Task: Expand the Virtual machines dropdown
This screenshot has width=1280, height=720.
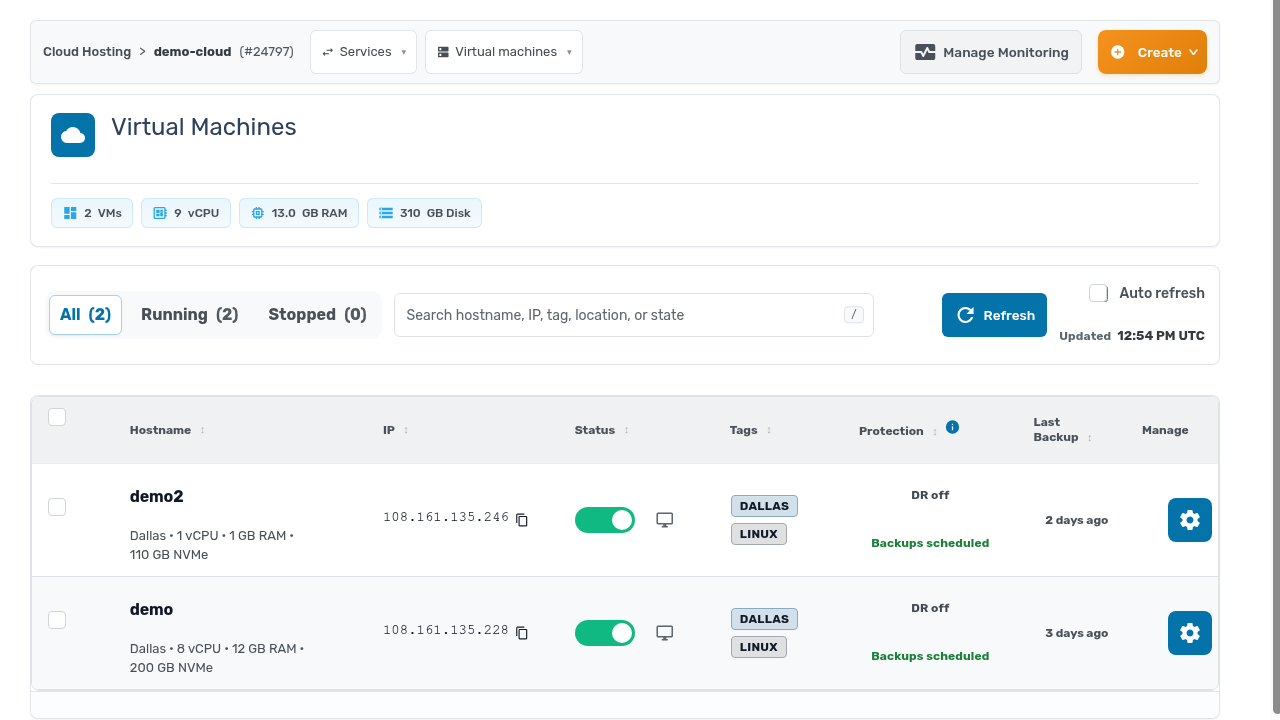Action: (504, 52)
